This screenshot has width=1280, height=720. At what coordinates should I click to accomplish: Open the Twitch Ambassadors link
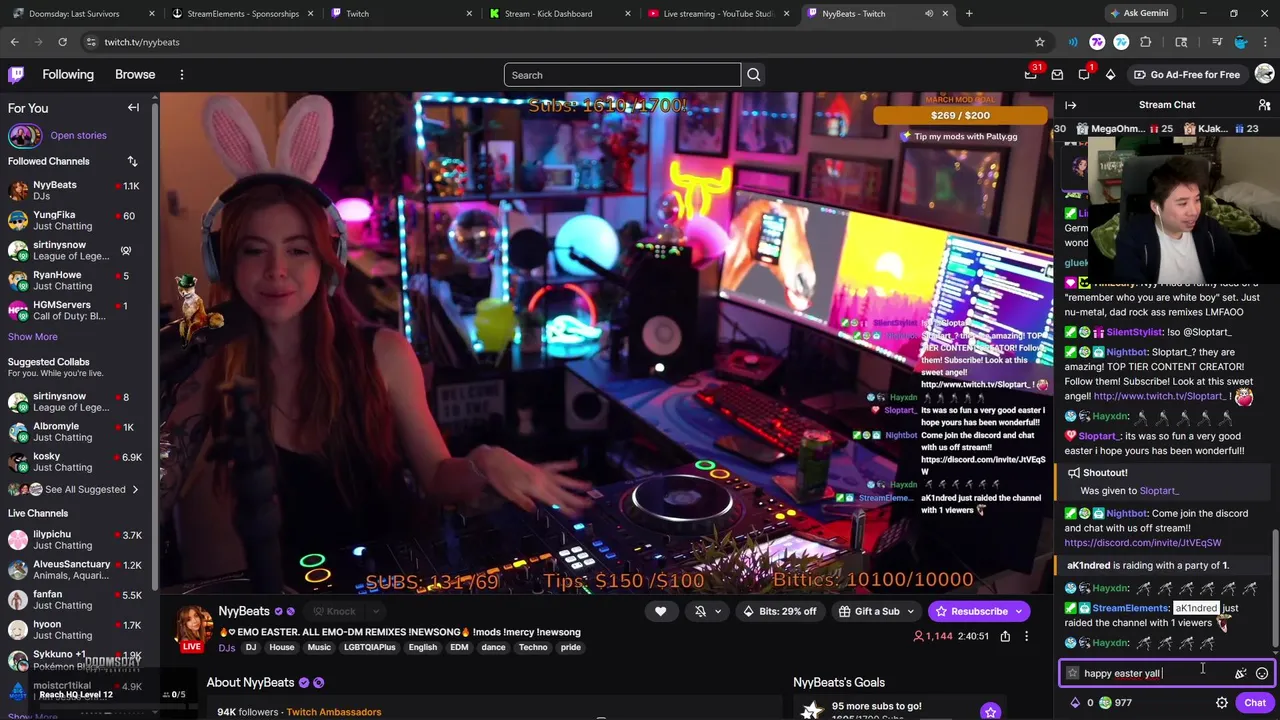point(333,712)
